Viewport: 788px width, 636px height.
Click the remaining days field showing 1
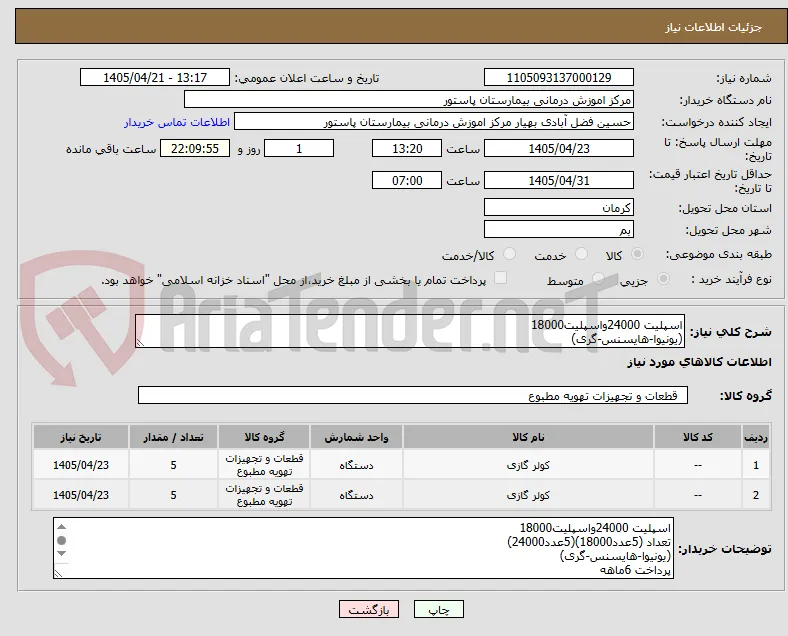click(x=299, y=149)
